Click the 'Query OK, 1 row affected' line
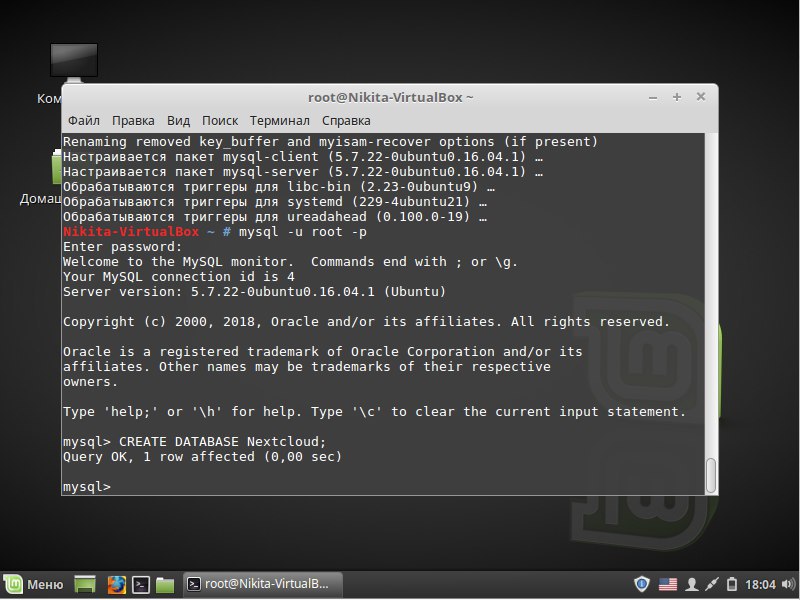Image resolution: width=800 pixels, height=600 pixels. pyautogui.click(x=202, y=457)
